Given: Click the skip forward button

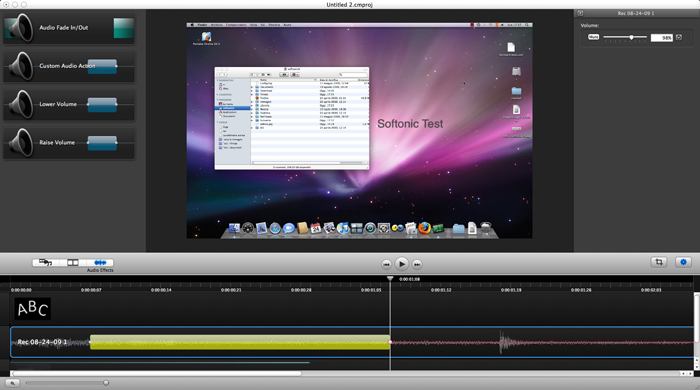Looking at the screenshot, I should tap(417, 264).
